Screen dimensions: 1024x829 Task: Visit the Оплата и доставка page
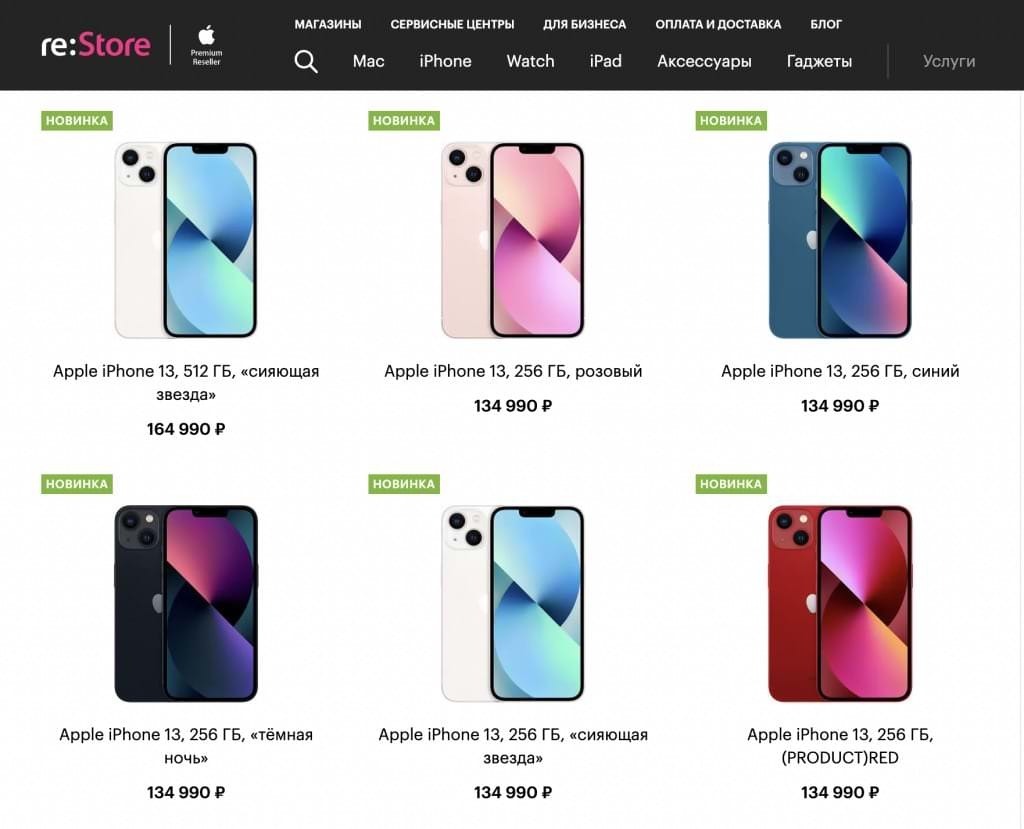coord(718,24)
